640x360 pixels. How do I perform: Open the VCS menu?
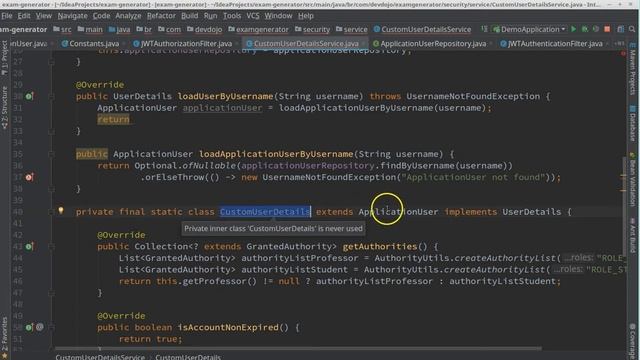(x=253, y=16)
